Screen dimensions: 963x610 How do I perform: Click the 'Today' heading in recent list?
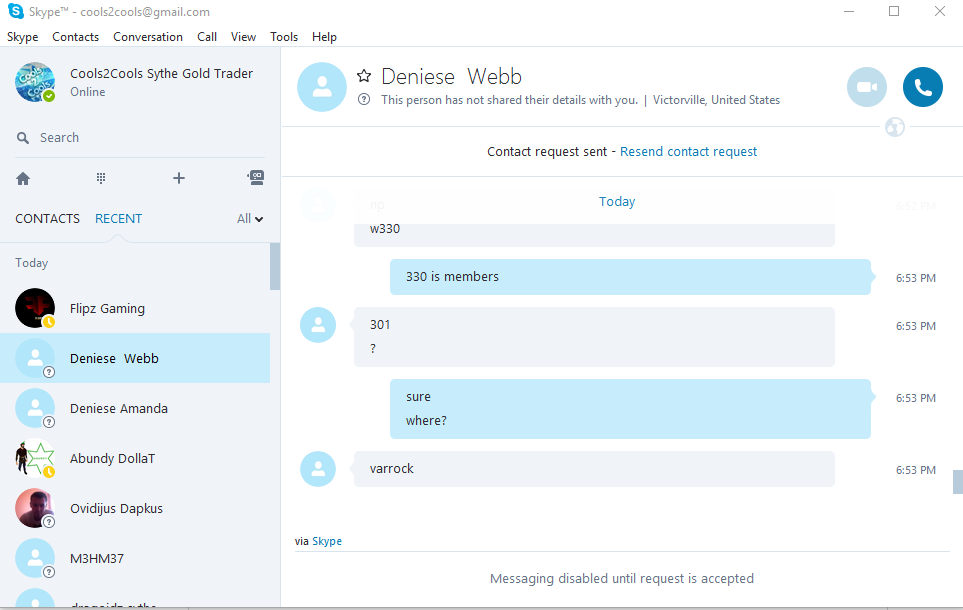tap(31, 263)
